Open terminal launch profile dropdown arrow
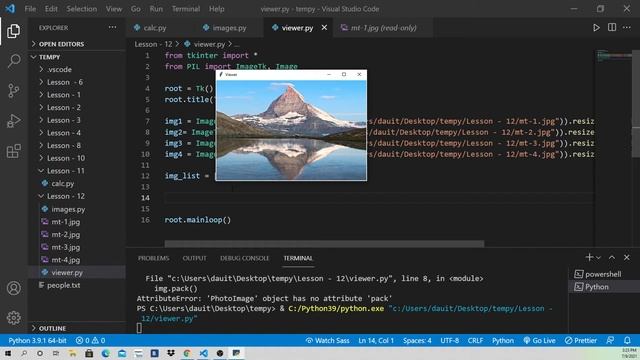This screenshot has height=360, width=640. click(598, 258)
